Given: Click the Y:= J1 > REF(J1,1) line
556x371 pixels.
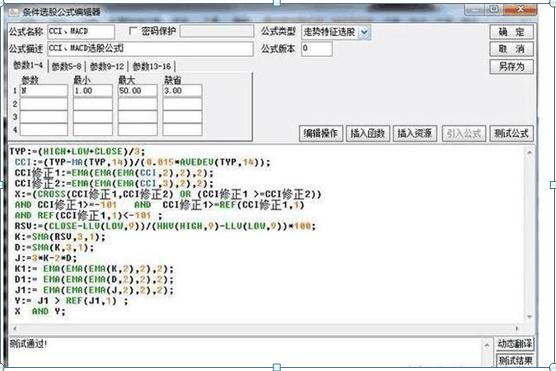Looking at the screenshot, I should (72, 301).
